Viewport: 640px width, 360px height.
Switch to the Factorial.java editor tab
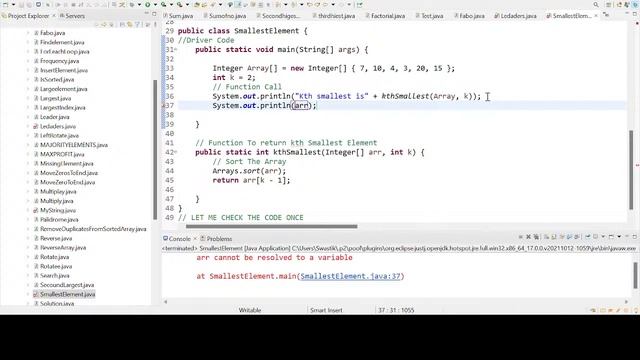click(385, 16)
